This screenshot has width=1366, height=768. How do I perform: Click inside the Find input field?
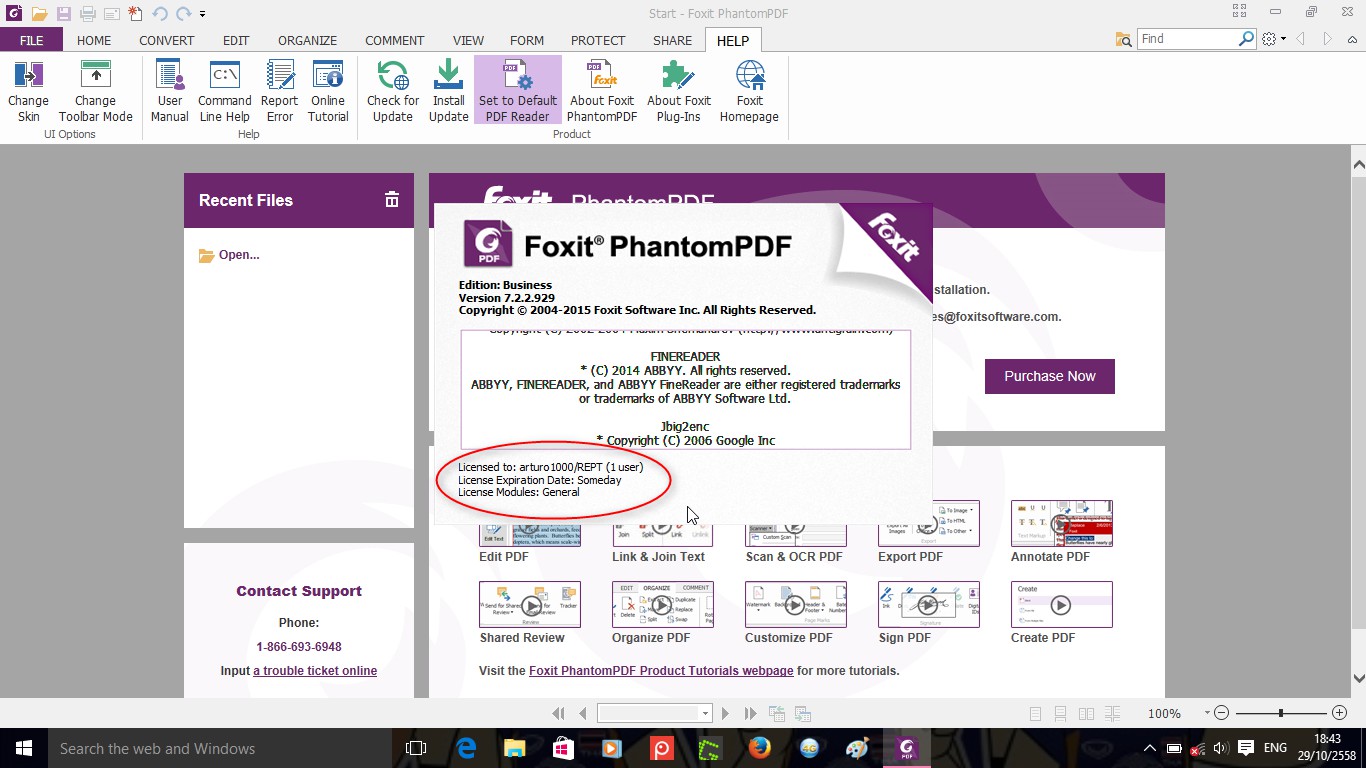[x=1188, y=38]
